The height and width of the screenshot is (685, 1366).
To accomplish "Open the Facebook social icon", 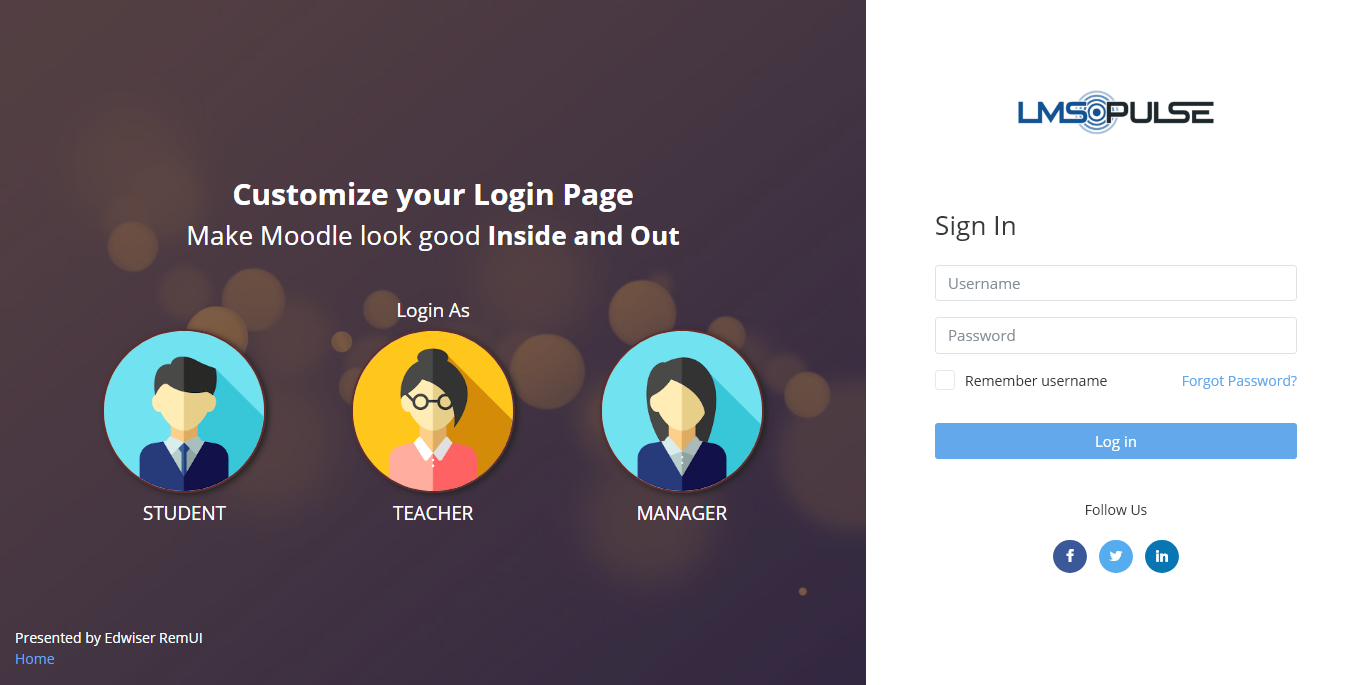I will pos(1069,556).
